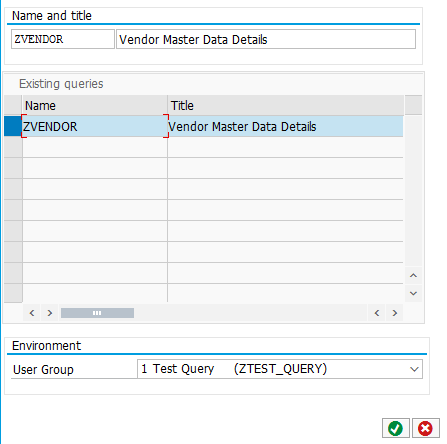Viewport: 447px width, 444px height.
Task: Click the far-right pair's left scroll arrow
Action: tap(377, 313)
